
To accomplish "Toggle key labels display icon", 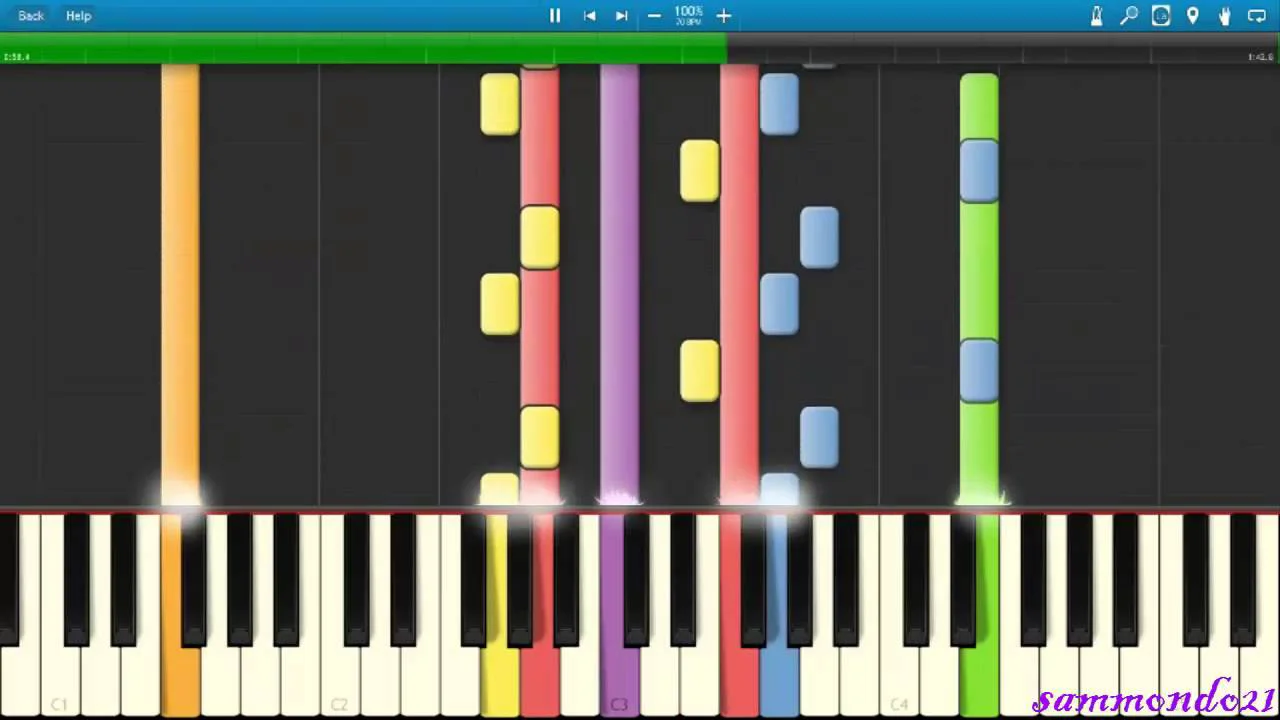I will pos(1161,16).
